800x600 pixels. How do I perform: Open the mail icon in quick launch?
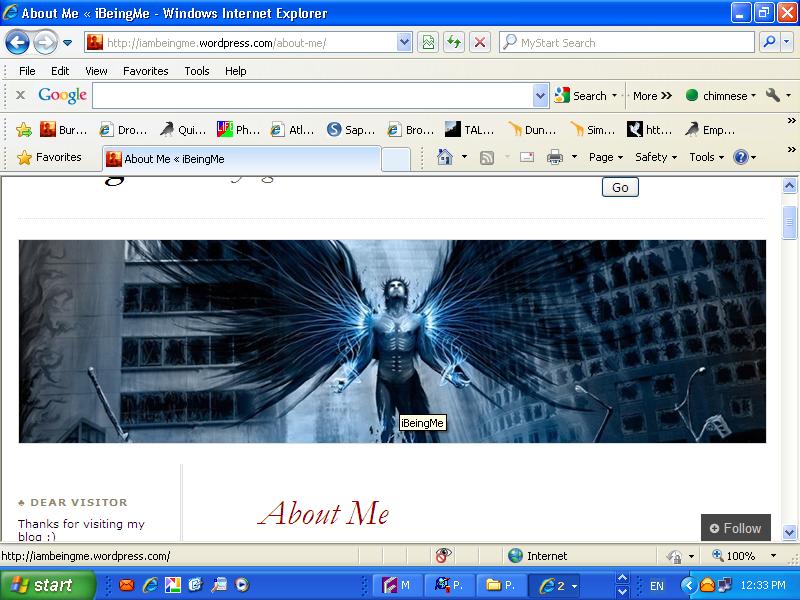click(126, 585)
